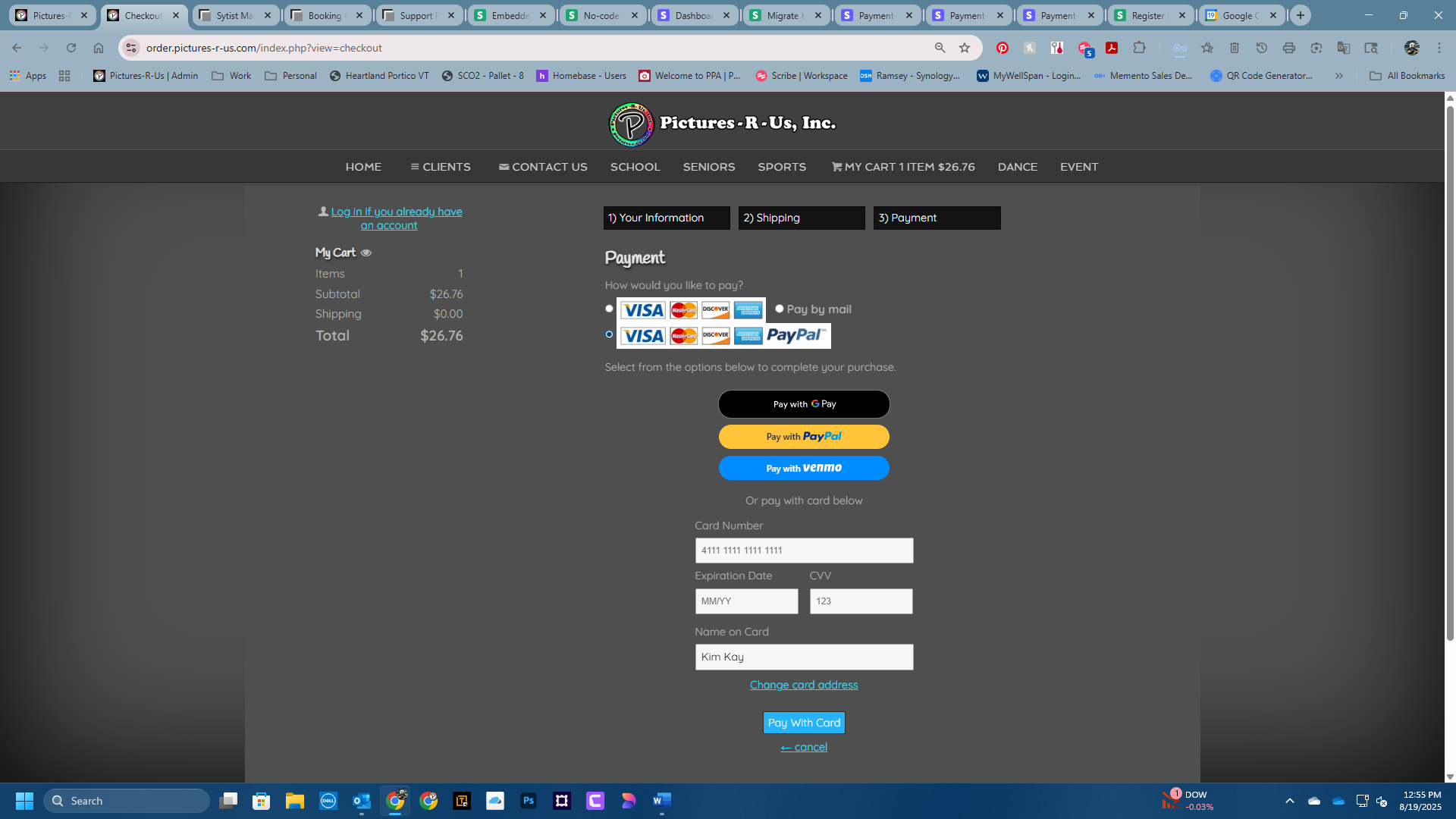Click the Pictures-R-Us logo

(722, 124)
